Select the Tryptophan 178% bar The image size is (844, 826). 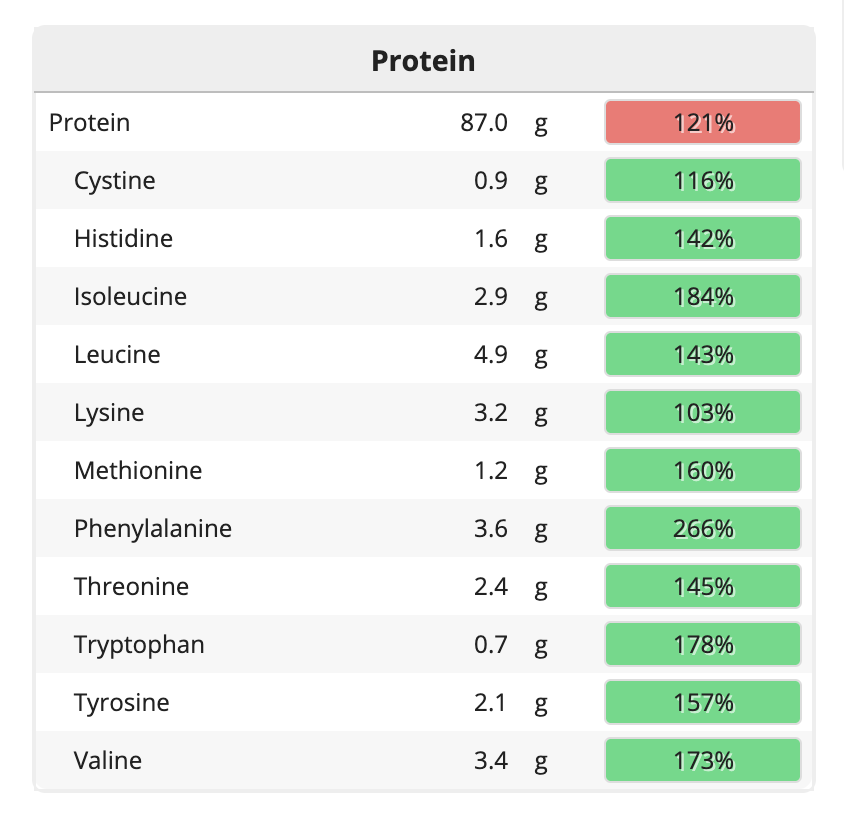[x=702, y=645]
